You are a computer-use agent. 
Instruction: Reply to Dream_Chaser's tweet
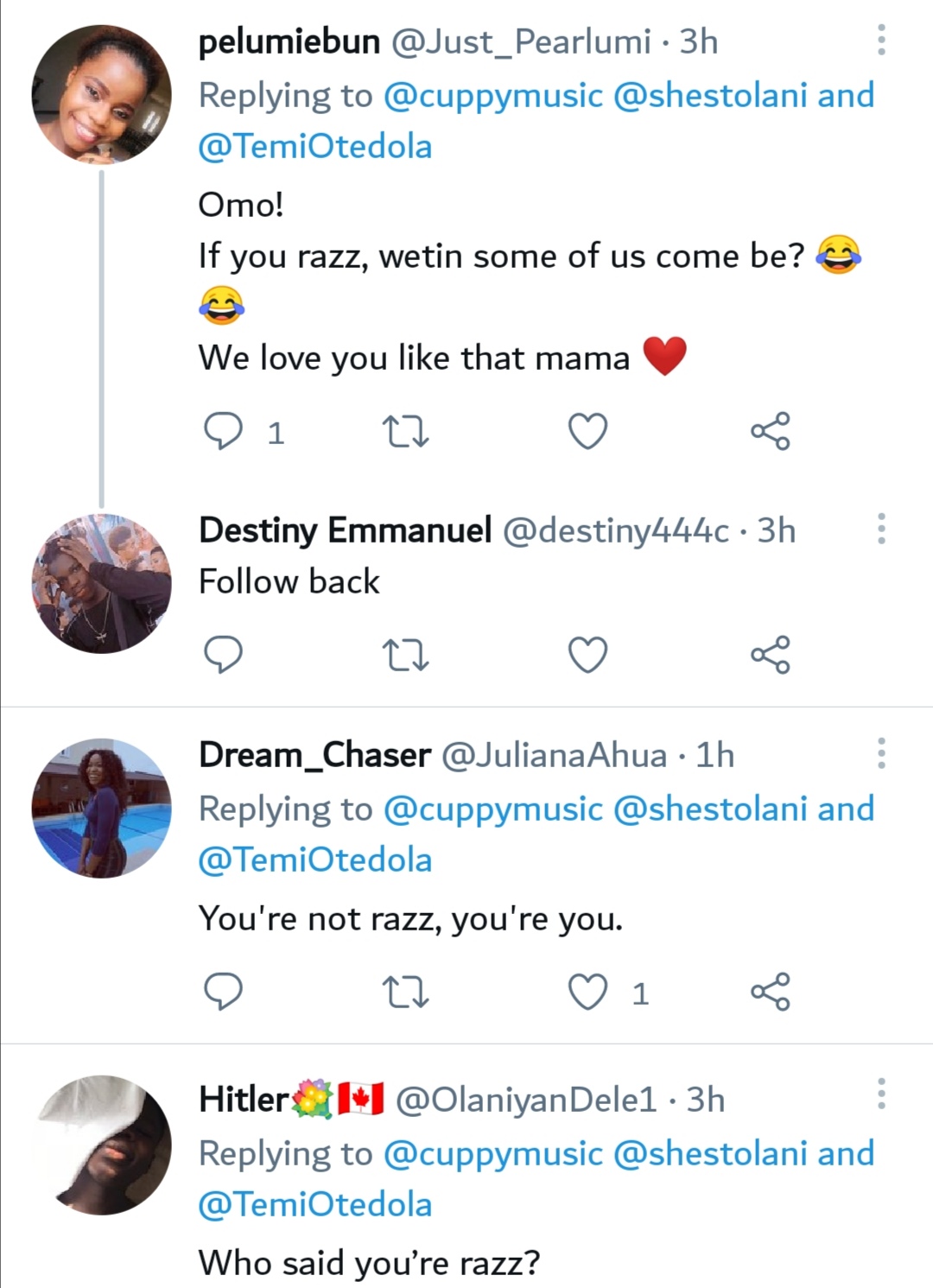point(223,991)
